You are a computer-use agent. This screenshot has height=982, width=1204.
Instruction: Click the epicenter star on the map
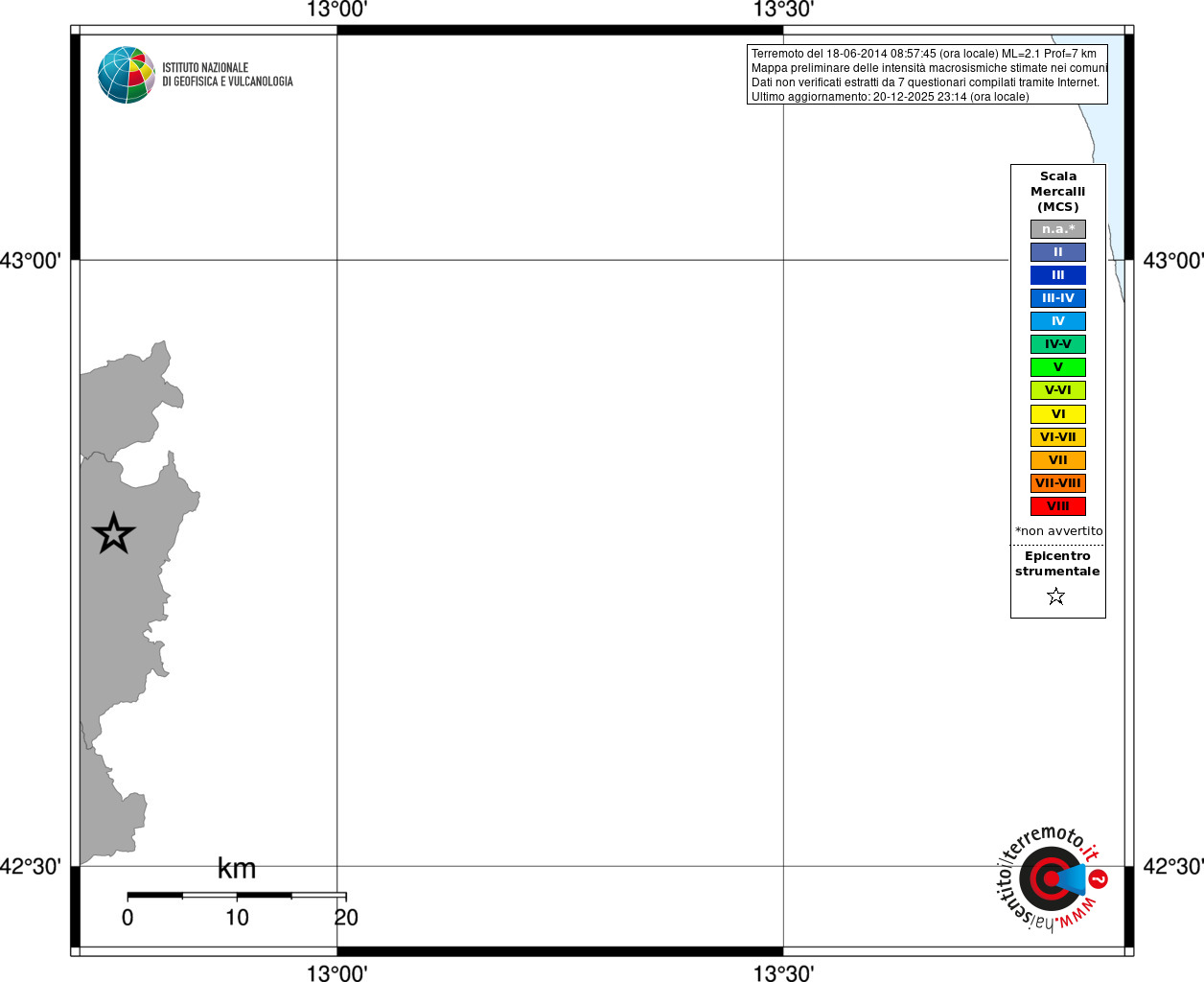[x=114, y=533]
